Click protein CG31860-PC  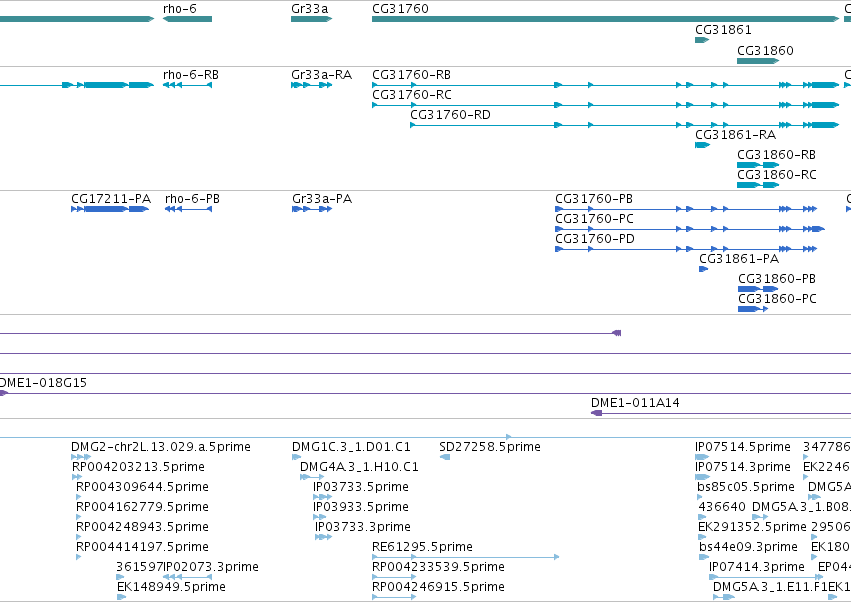tap(753, 309)
